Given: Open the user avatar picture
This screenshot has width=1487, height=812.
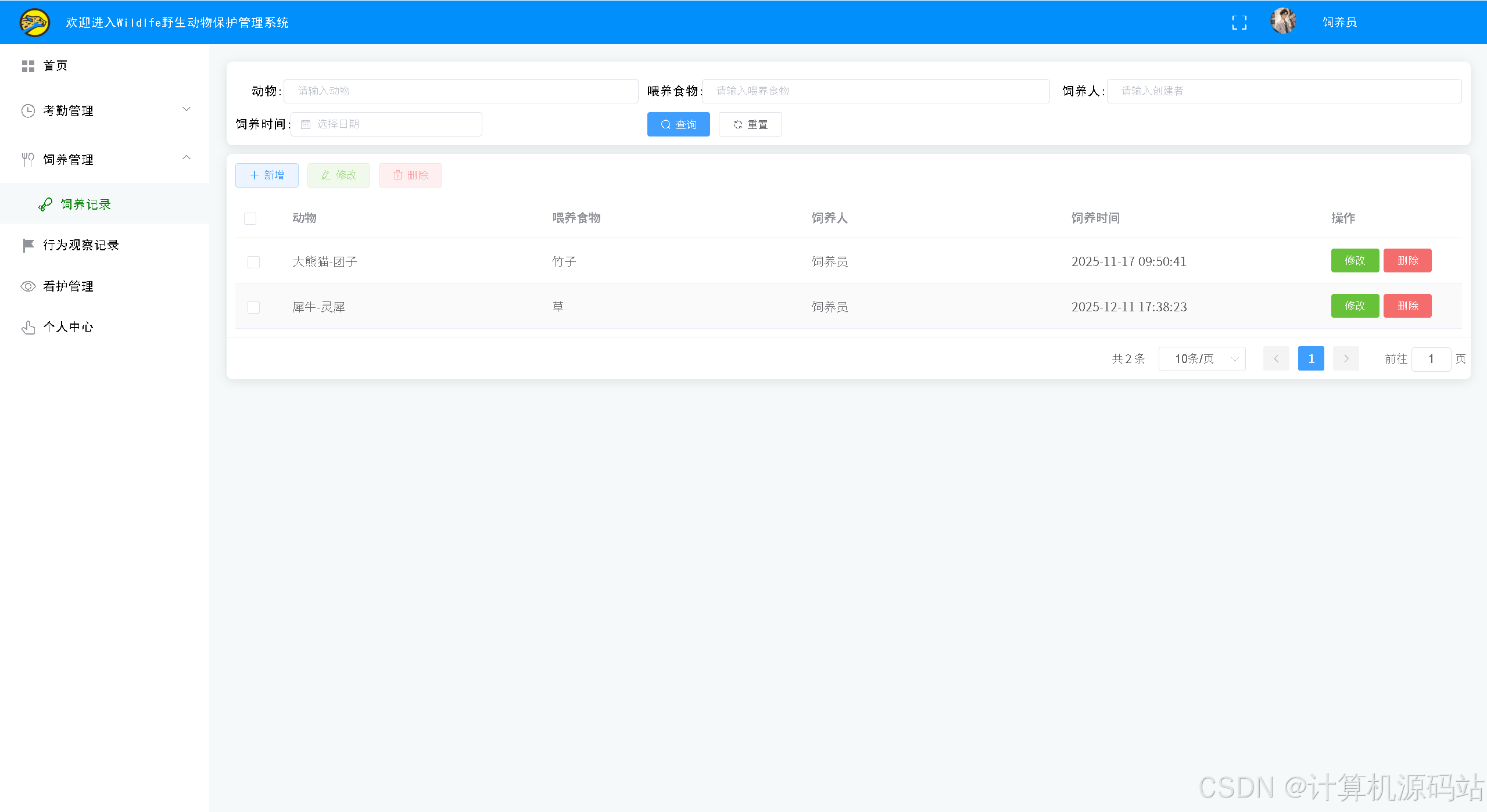Looking at the screenshot, I should [x=1283, y=21].
